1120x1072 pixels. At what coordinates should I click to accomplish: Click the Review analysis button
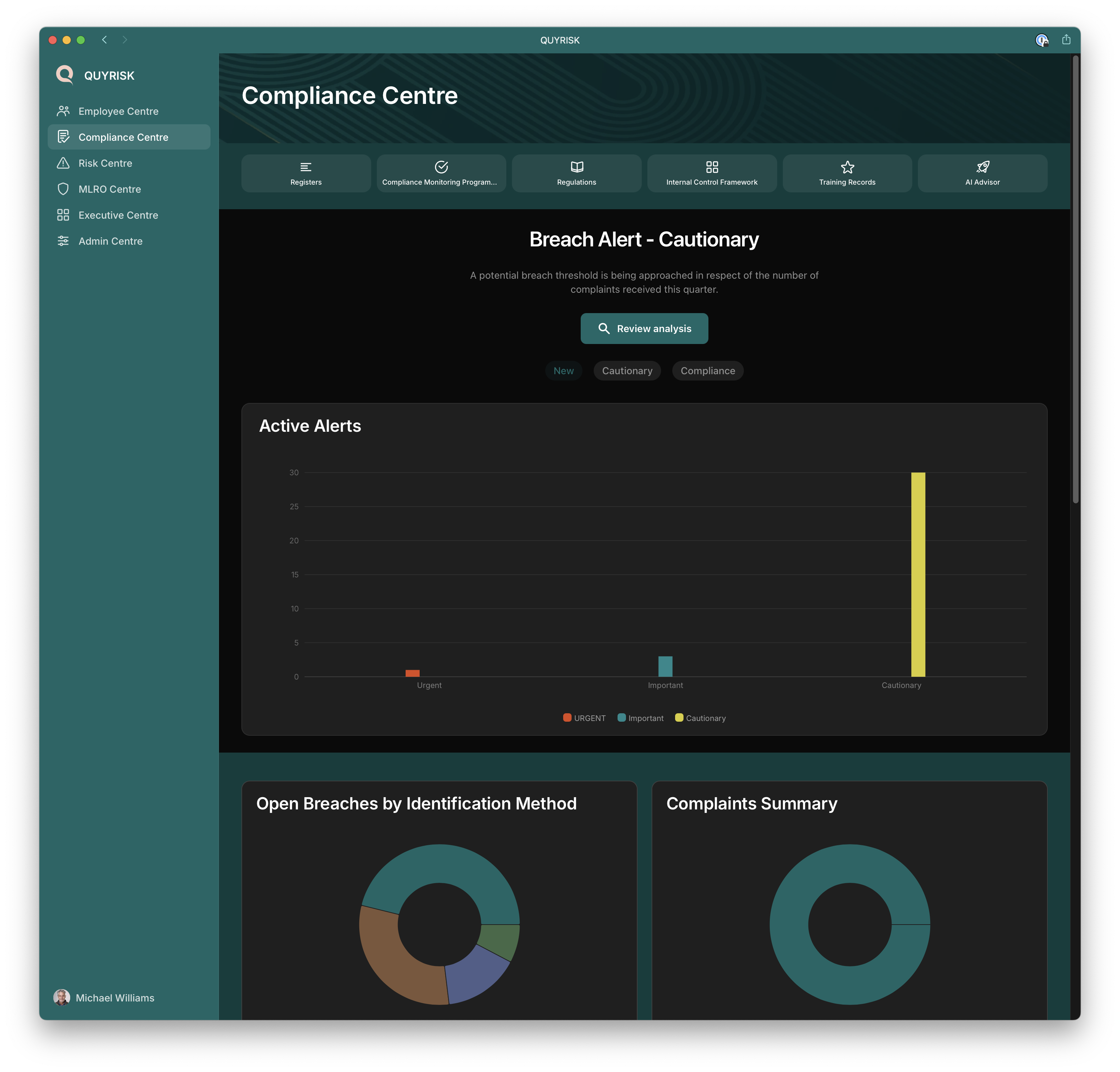[x=644, y=328]
